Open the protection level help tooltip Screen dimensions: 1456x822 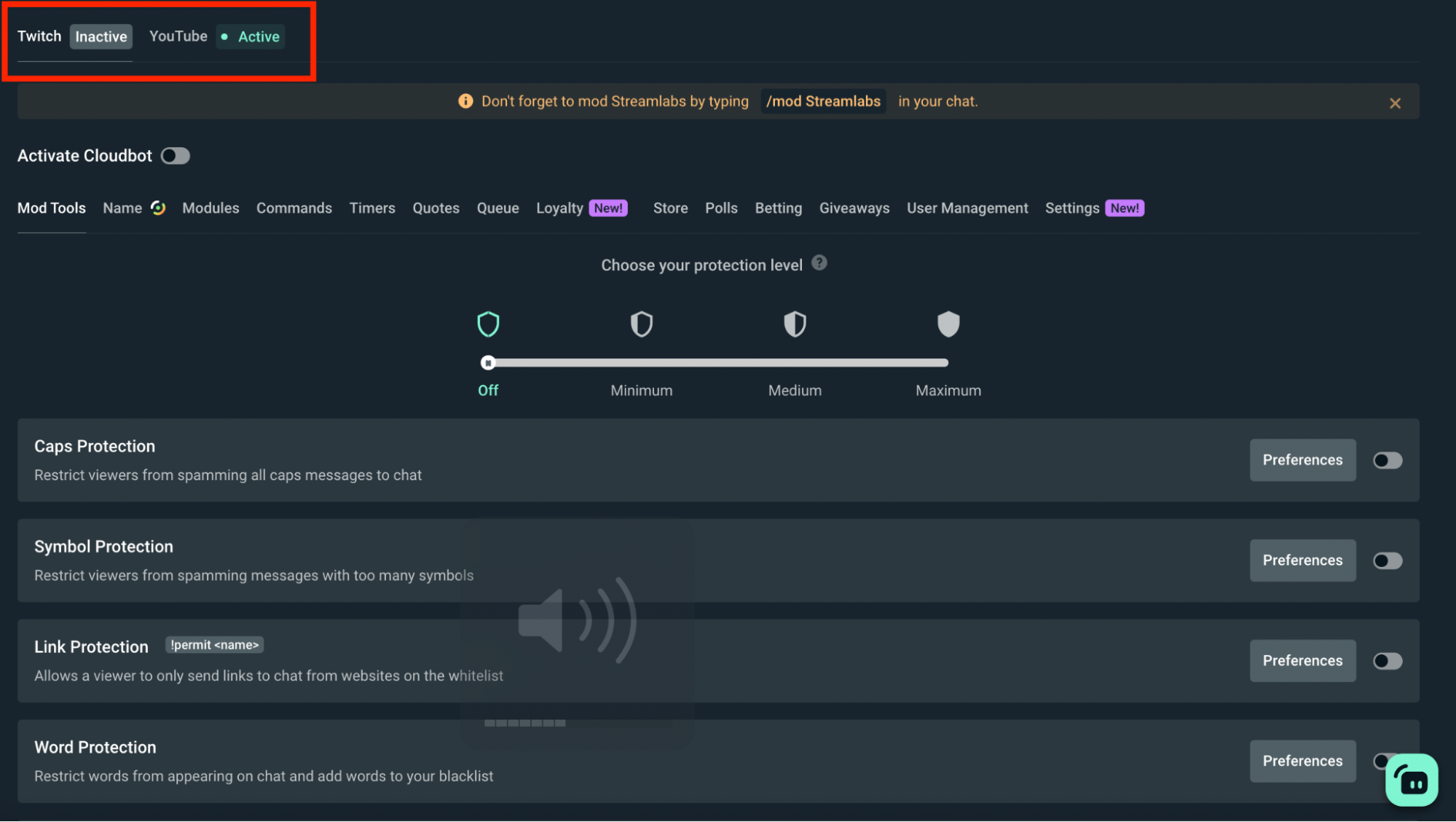[x=819, y=264]
